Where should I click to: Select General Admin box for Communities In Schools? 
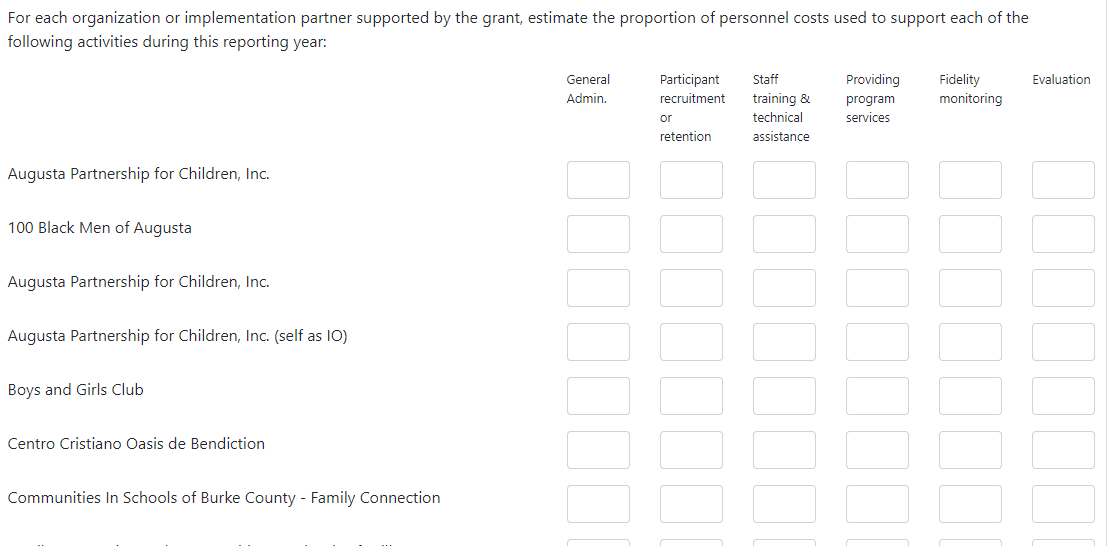(x=598, y=504)
